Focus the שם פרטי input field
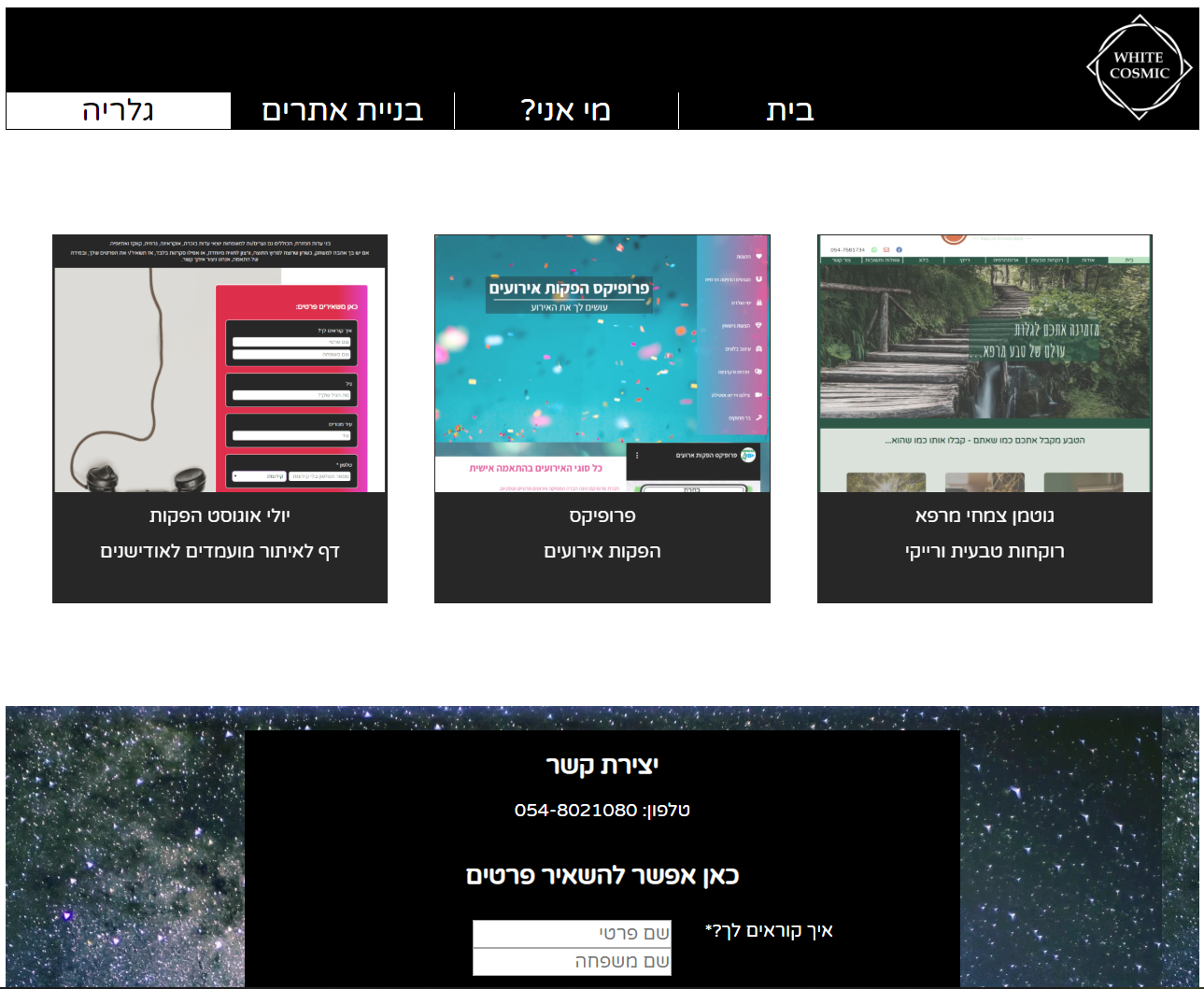The width and height of the screenshot is (1204, 989). [x=572, y=934]
